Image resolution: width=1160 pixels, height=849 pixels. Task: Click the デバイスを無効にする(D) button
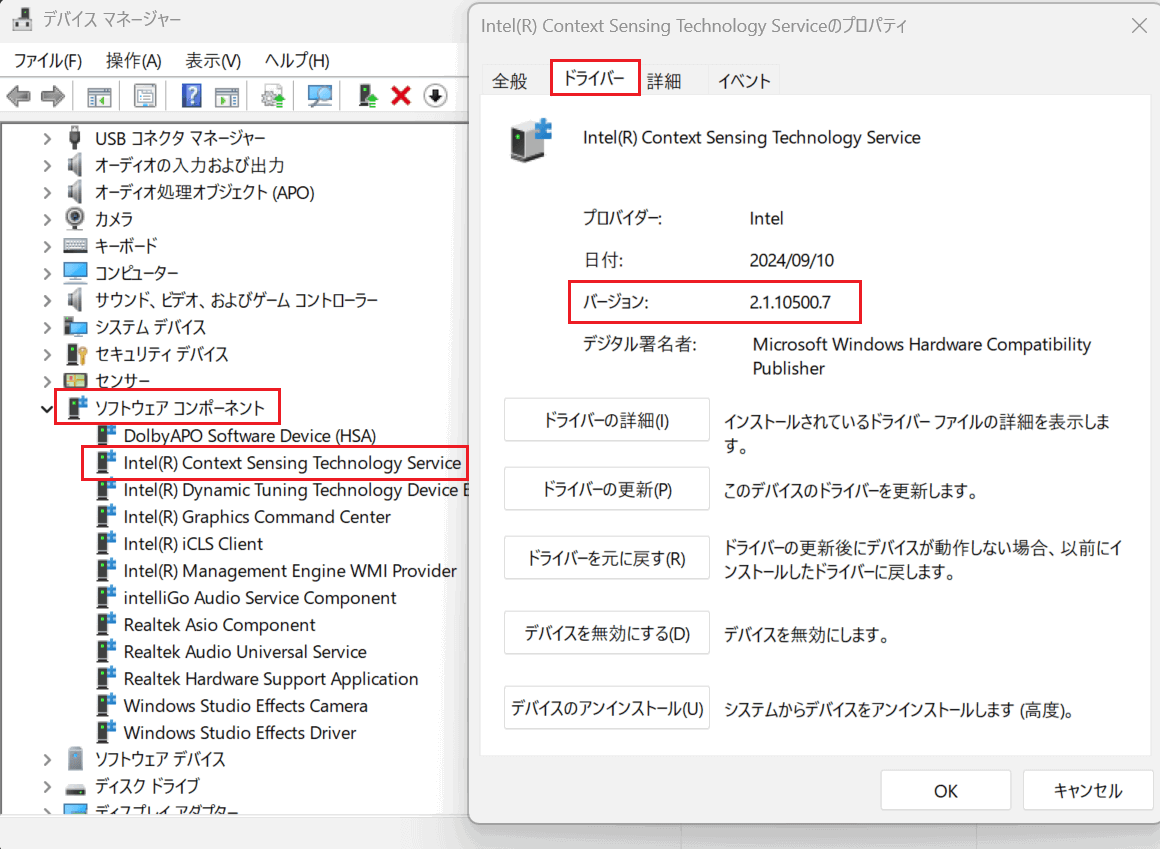pyautogui.click(x=607, y=633)
